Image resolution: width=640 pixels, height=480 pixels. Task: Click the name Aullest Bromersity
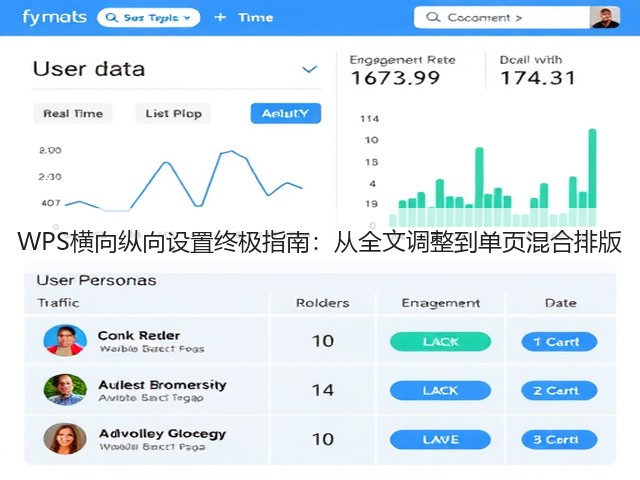[162, 385]
